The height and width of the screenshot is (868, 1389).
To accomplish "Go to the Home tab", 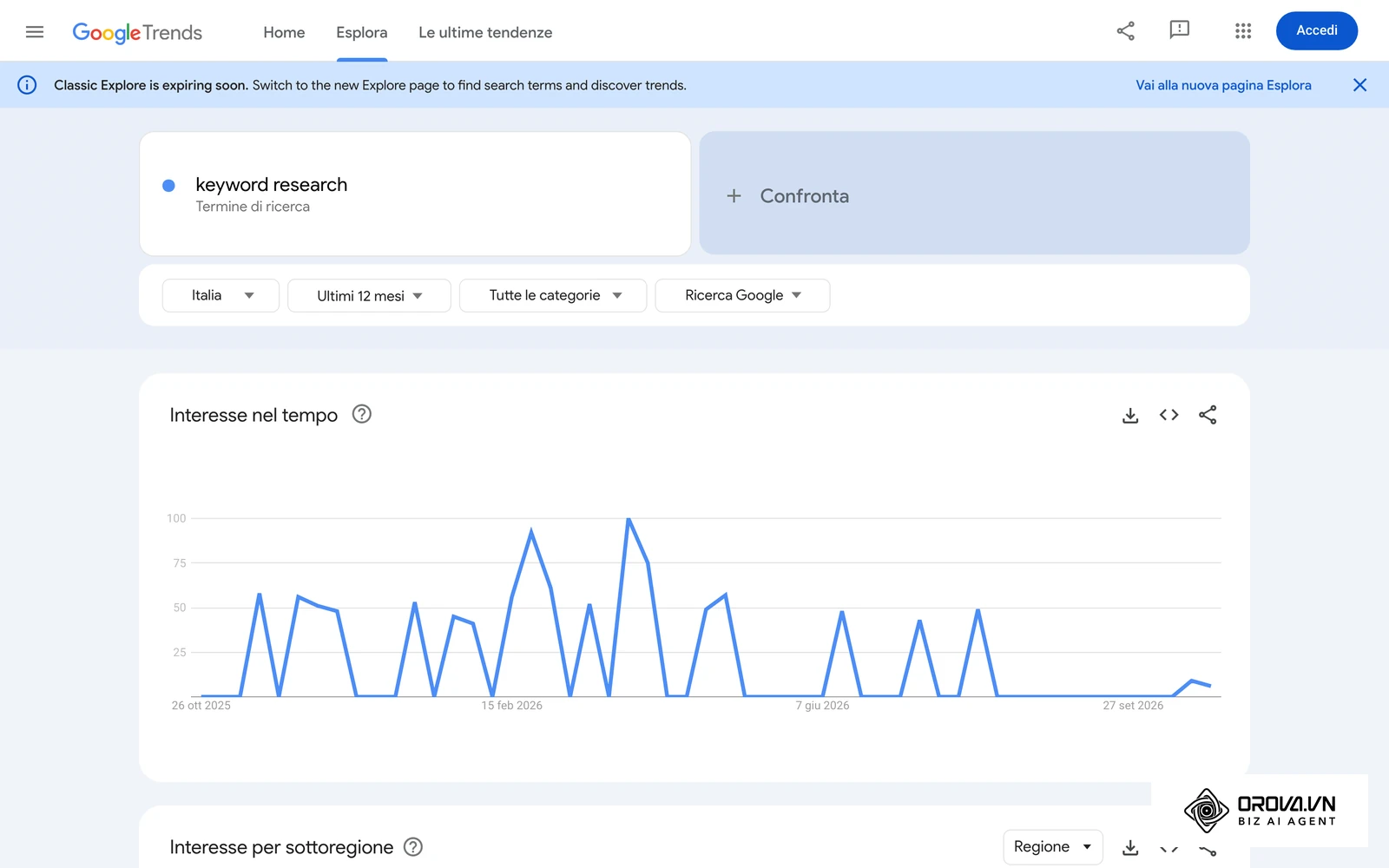I will point(284,32).
